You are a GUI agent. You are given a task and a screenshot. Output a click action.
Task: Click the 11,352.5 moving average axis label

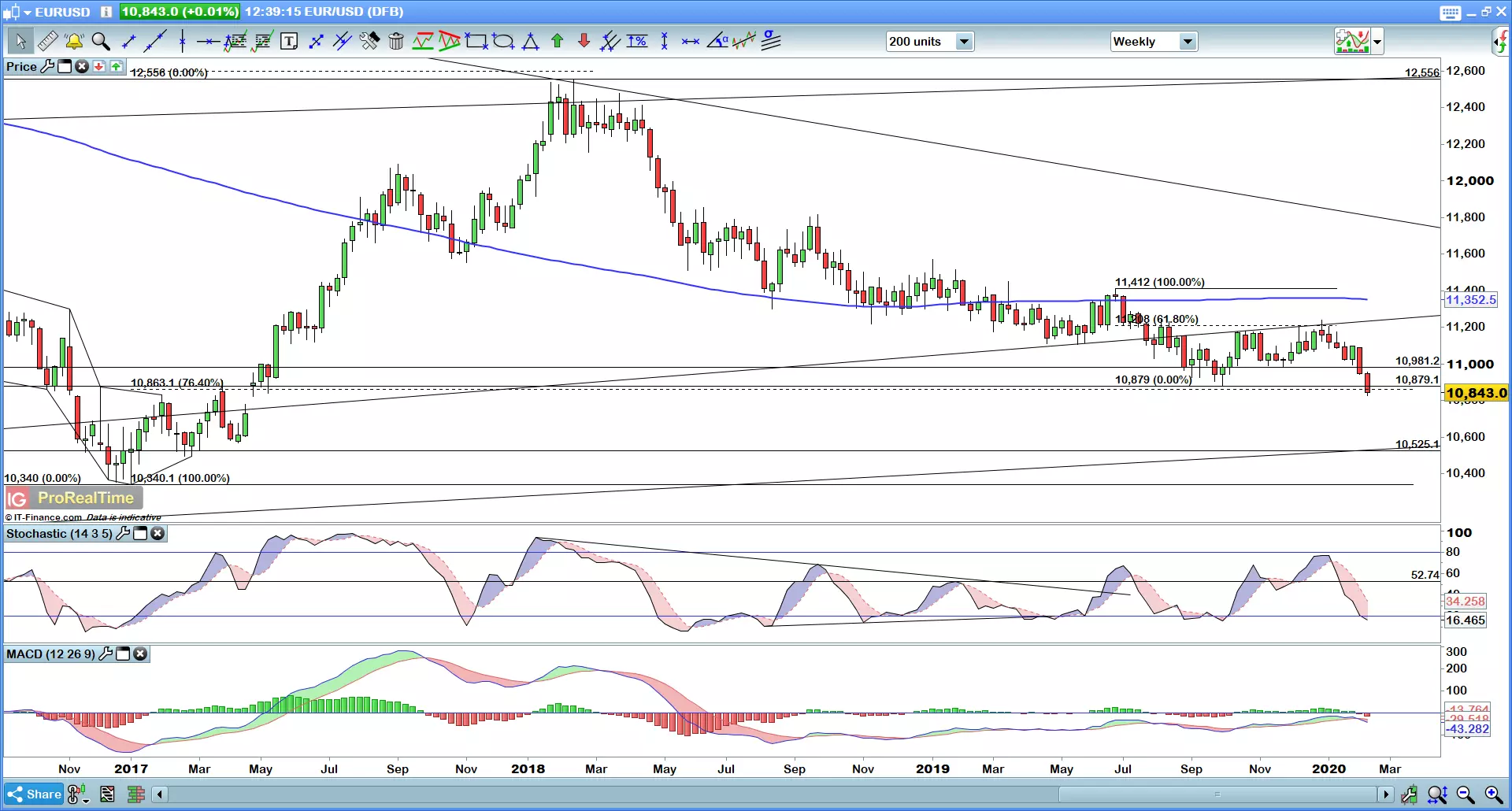(x=1470, y=300)
